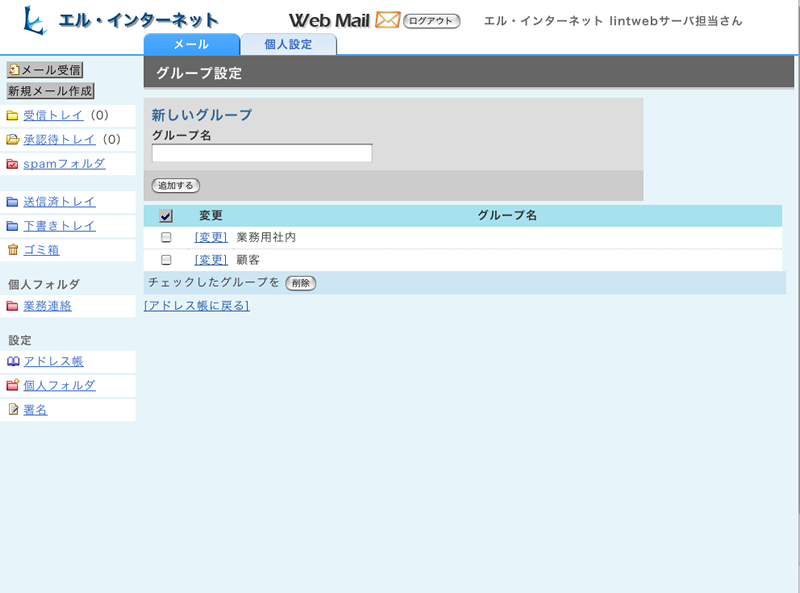Click the 削除 button
Image resolution: width=800 pixels, height=593 pixels.
(301, 283)
